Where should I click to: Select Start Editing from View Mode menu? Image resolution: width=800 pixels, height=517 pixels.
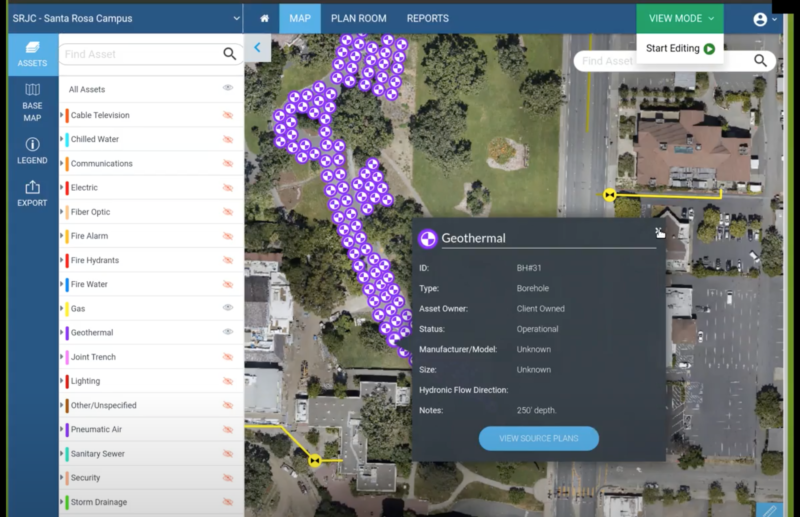click(x=680, y=48)
